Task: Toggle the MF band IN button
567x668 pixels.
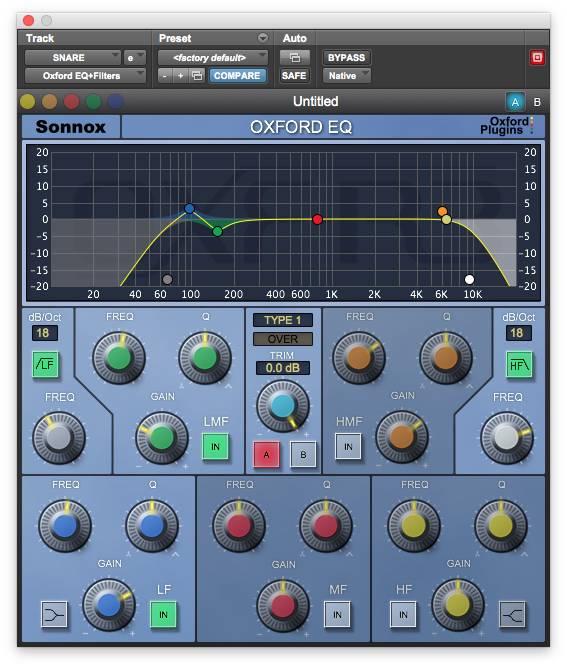Action: coord(337,614)
